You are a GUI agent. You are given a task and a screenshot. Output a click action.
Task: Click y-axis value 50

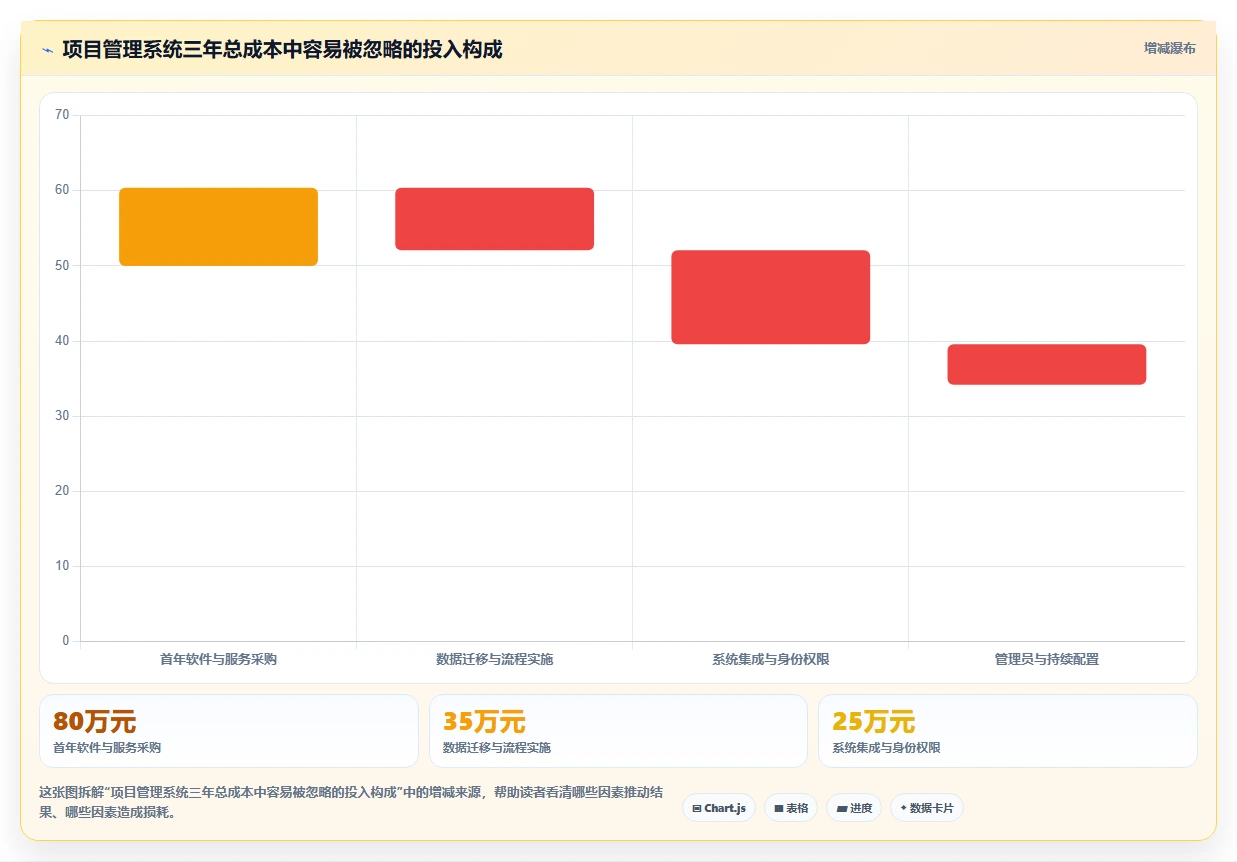click(x=62, y=265)
